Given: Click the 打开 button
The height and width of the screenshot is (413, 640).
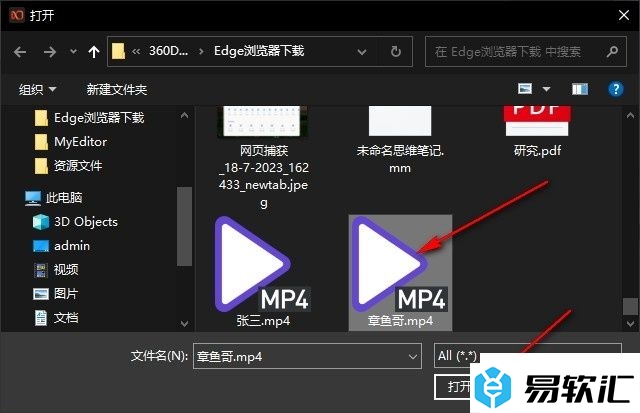Looking at the screenshot, I should click(453, 386).
